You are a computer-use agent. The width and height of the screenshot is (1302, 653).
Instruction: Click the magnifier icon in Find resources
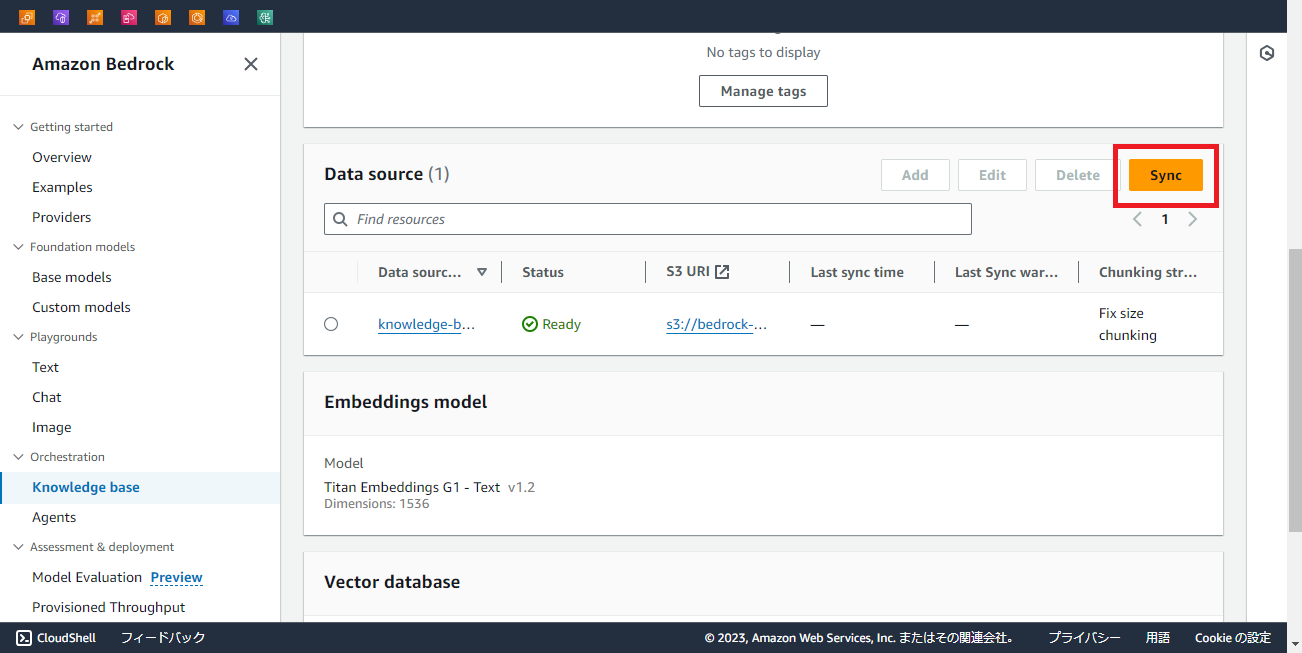tap(340, 218)
